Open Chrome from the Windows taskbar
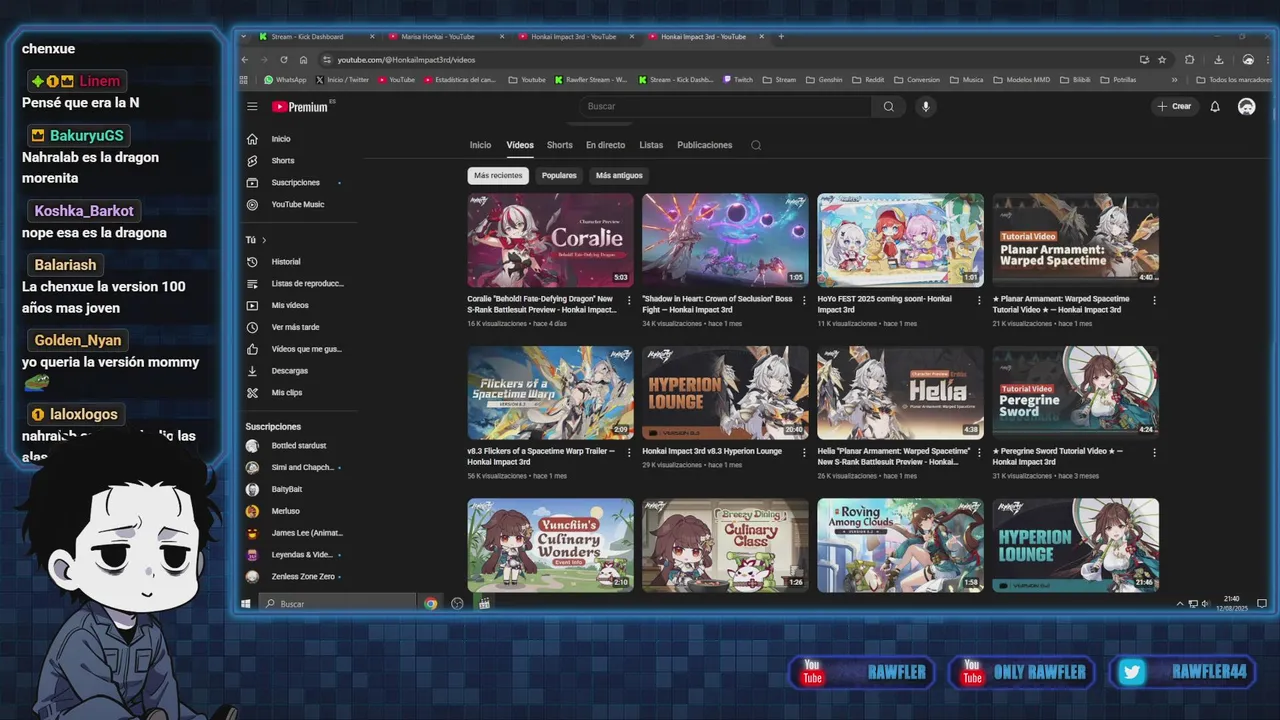The width and height of the screenshot is (1280, 720). pyautogui.click(x=430, y=604)
